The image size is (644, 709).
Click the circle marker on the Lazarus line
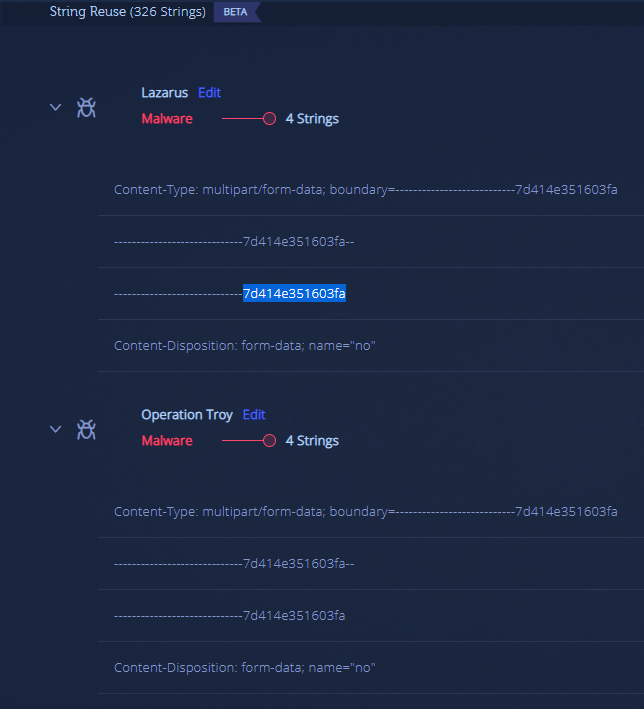click(269, 119)
